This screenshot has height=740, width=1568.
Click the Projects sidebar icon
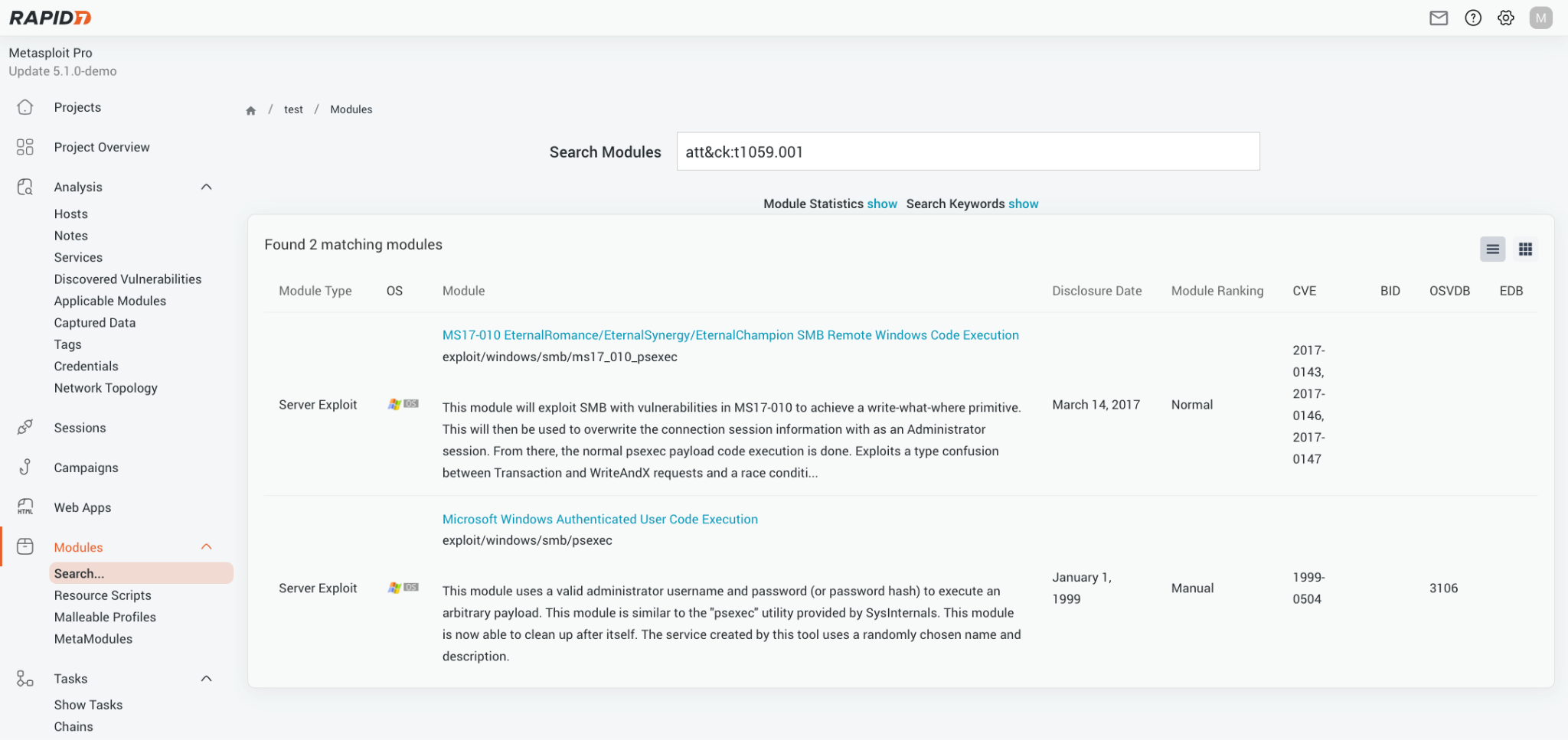pyautogui.click(x=25, y=107)
